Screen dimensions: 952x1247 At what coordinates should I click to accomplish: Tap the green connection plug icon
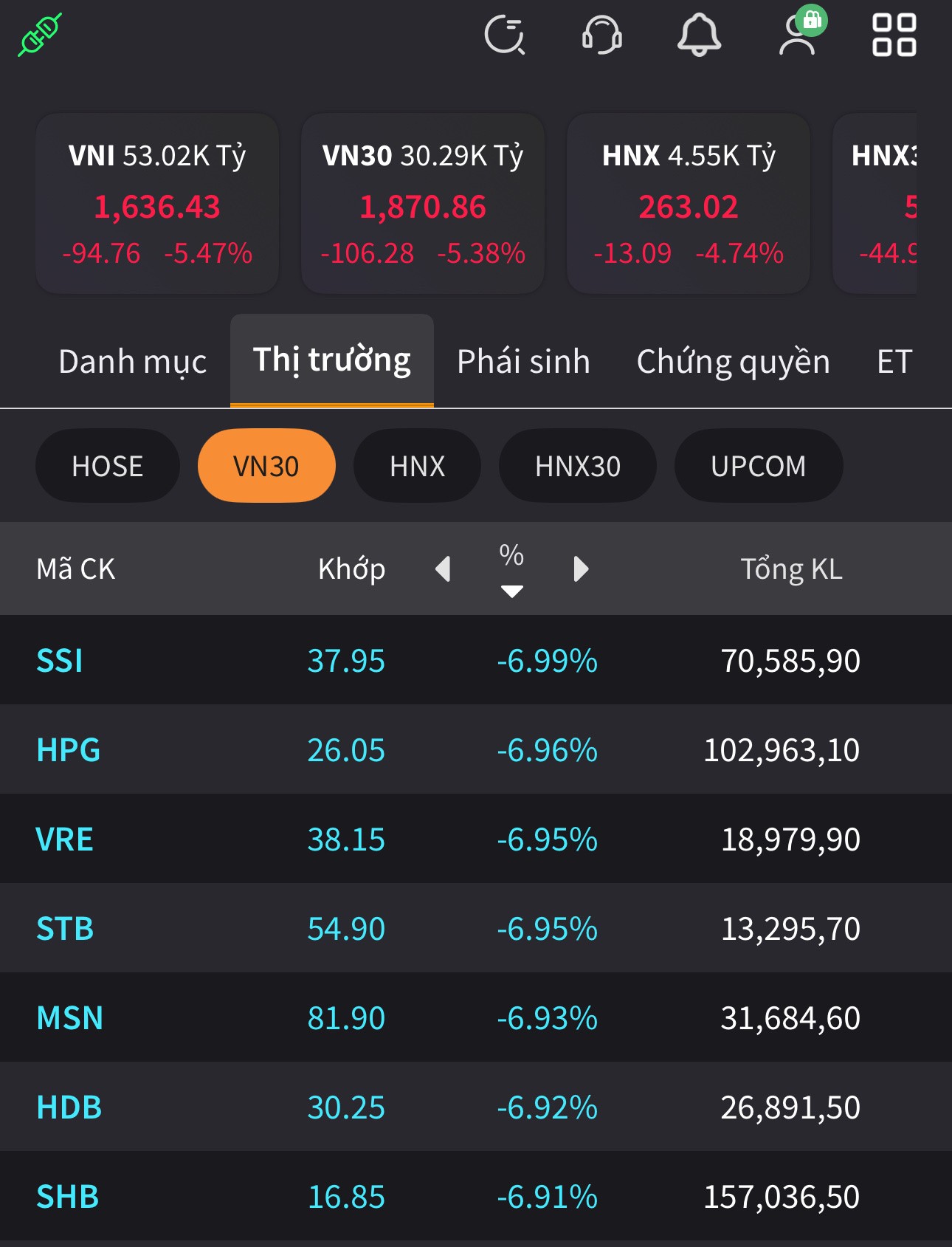(40, 35)
